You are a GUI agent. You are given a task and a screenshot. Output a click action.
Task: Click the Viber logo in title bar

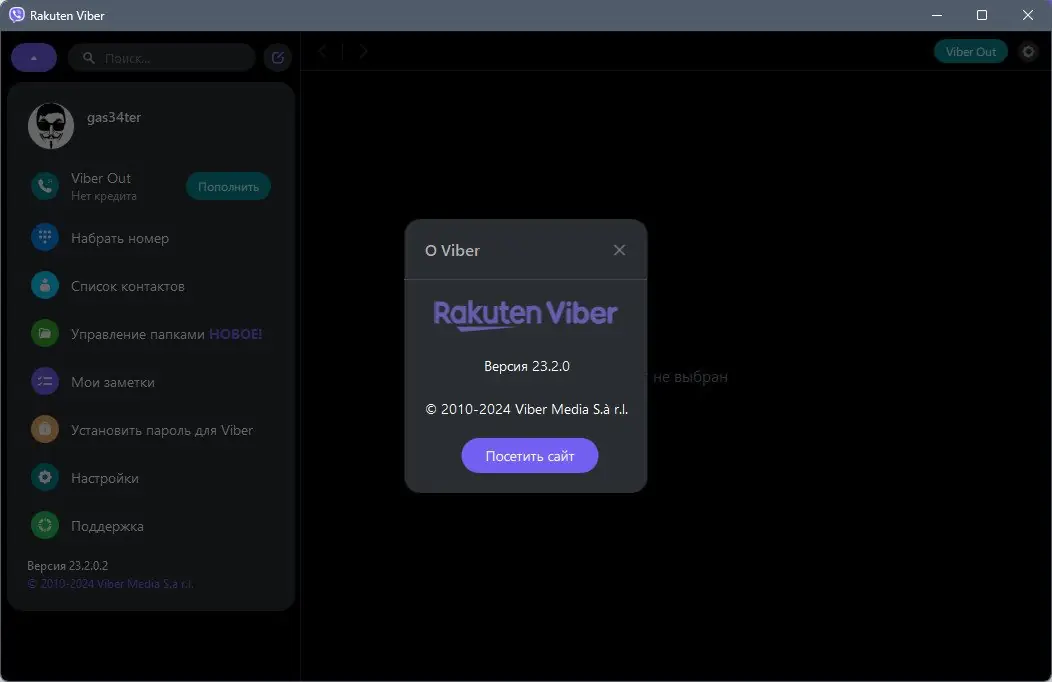pyautogui.click(x=17, y=15)
